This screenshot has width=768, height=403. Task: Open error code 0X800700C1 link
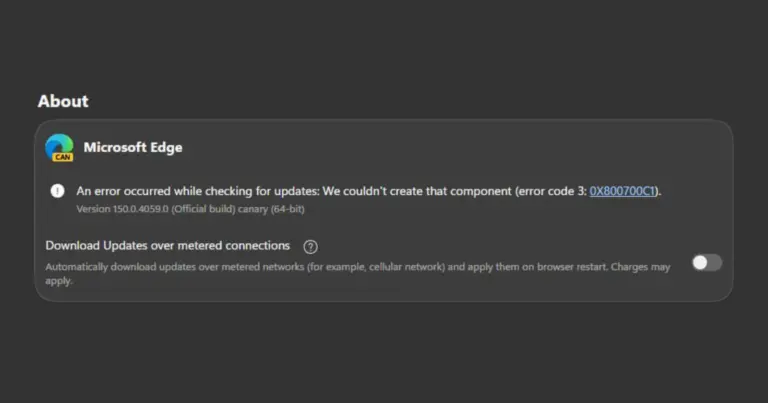click(622, 191)
